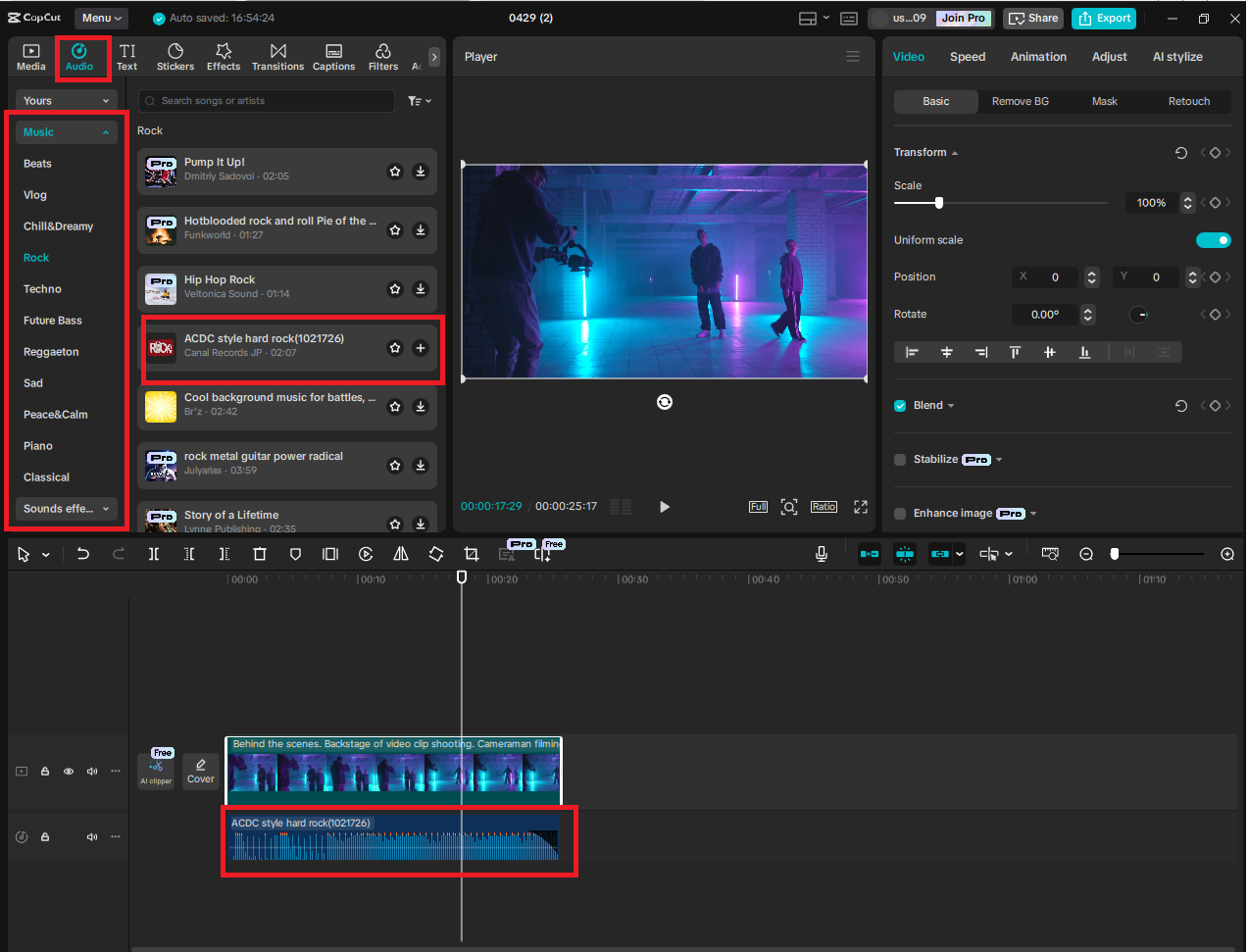Click the Split tool in timeline toolbar
Viewport: 1249px width, 952px height.
pos(154,554)
